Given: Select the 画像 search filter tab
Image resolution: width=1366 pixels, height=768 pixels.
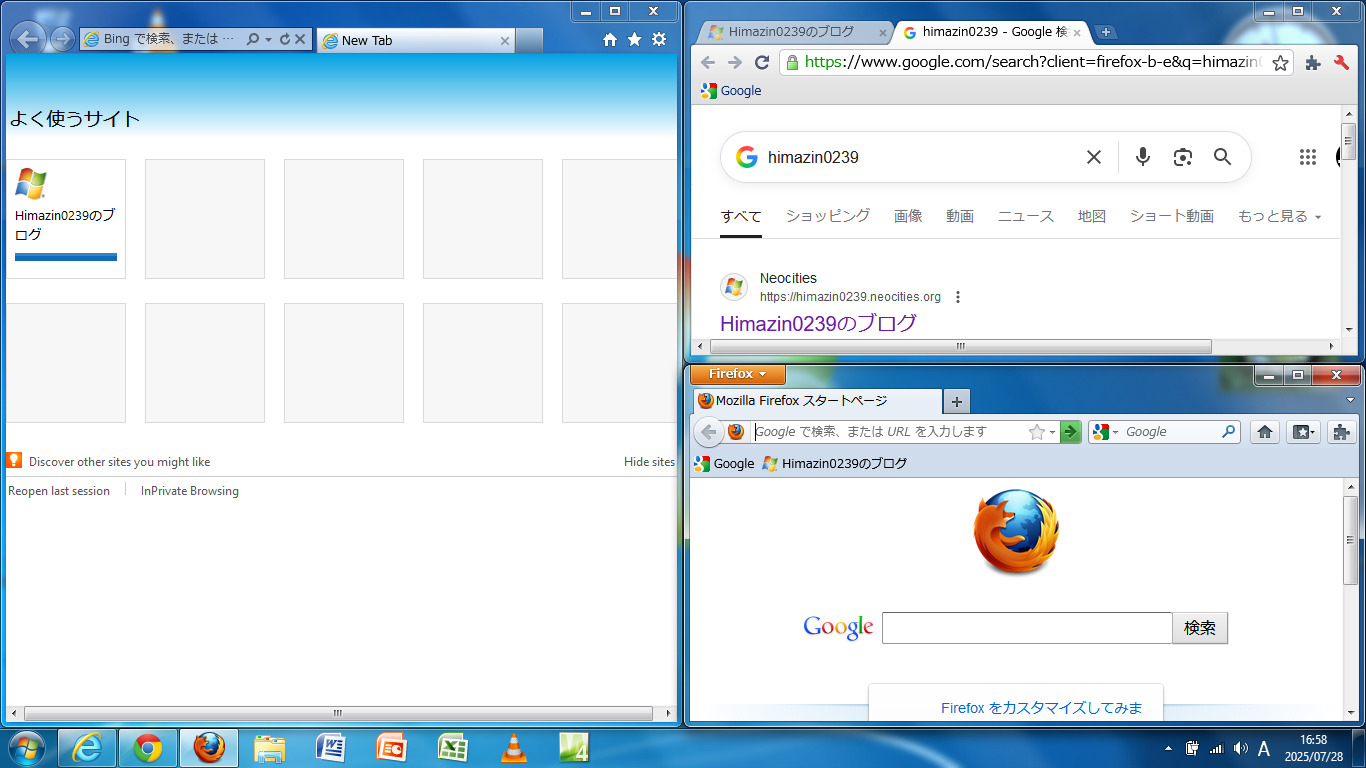Looking at the screenshot, I should click(x=908, y=216).
